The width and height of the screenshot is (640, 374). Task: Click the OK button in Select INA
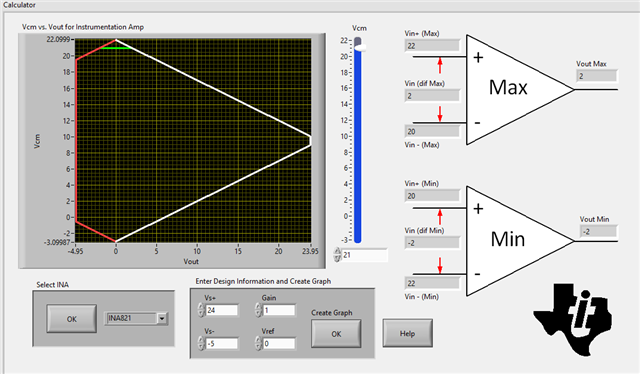tap(71, 319)
